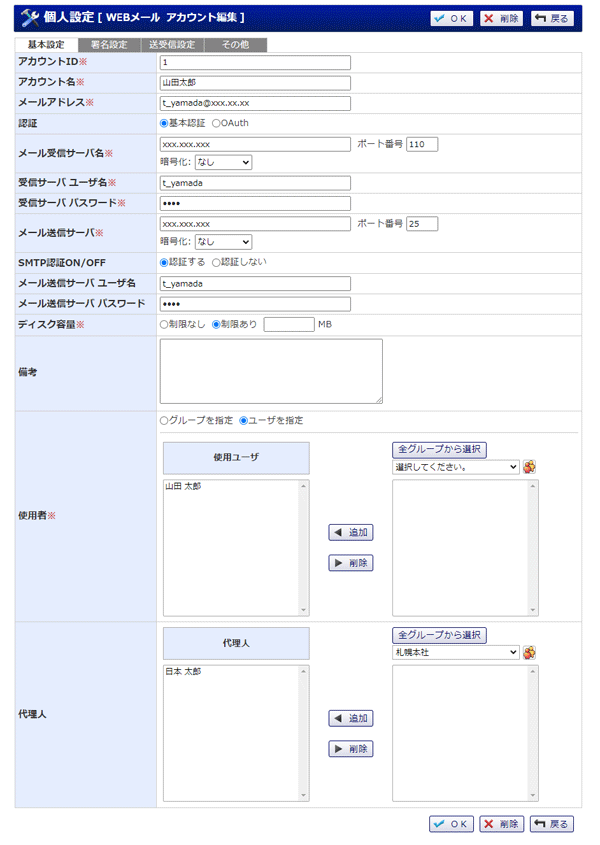Viewport: 600px width, 845px height.
Task: Choose the 制限あり disk capacity option
Action: tap(216, 324)
